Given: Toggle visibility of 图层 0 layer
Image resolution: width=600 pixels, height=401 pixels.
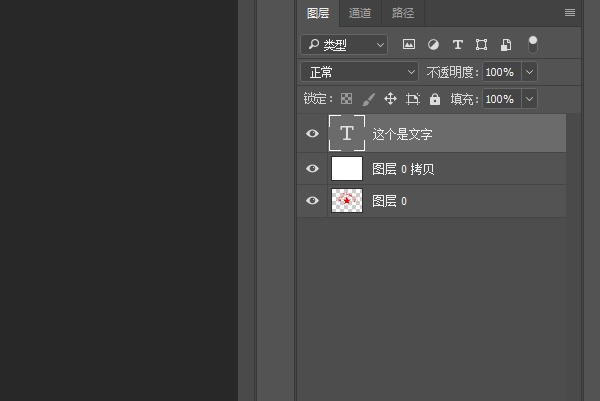Looking at the screenshot, I should tap(312, 201).
